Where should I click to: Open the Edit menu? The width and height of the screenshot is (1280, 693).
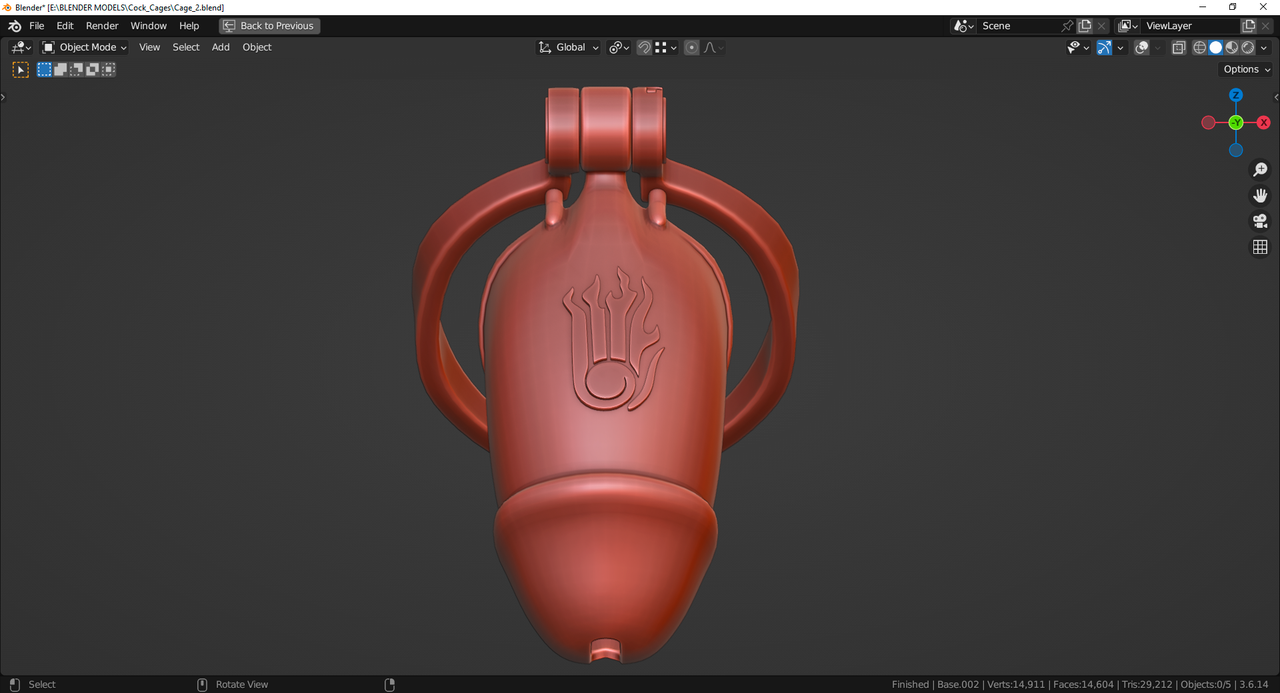65,26
